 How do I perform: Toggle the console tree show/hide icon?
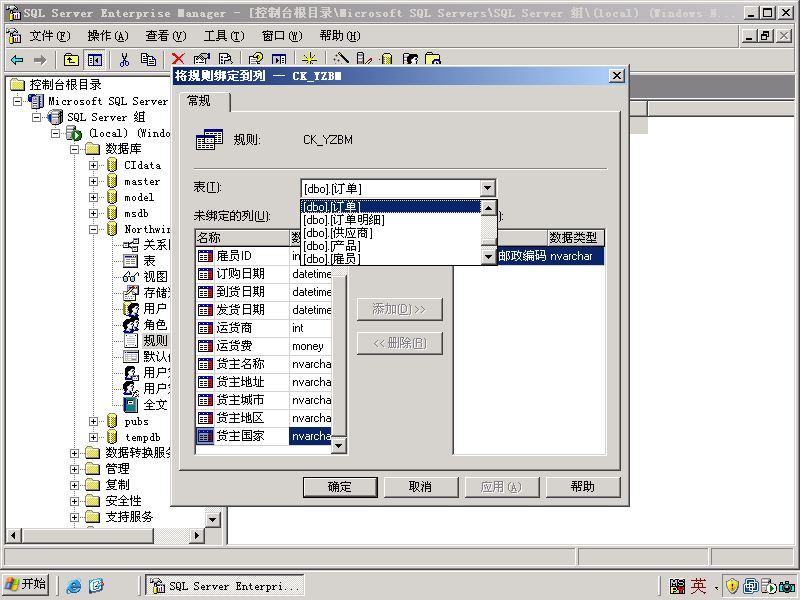tap(95, 60)
